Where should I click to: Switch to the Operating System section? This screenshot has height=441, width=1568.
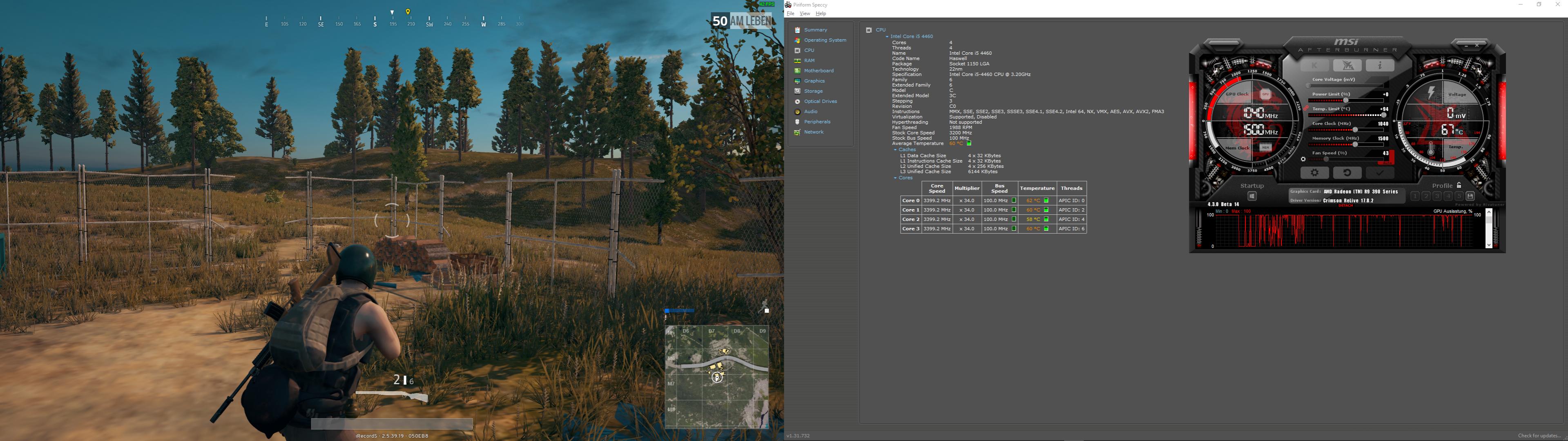point(825,40)
